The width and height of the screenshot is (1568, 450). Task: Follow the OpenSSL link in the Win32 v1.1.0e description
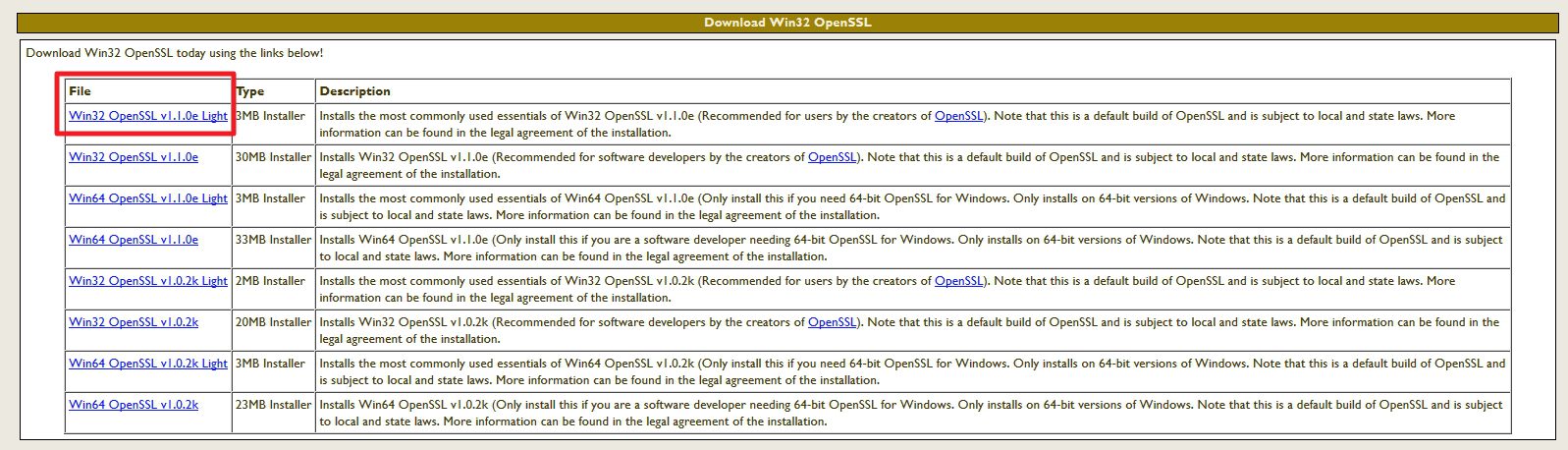pyautogui.click(x=832, y=157)
